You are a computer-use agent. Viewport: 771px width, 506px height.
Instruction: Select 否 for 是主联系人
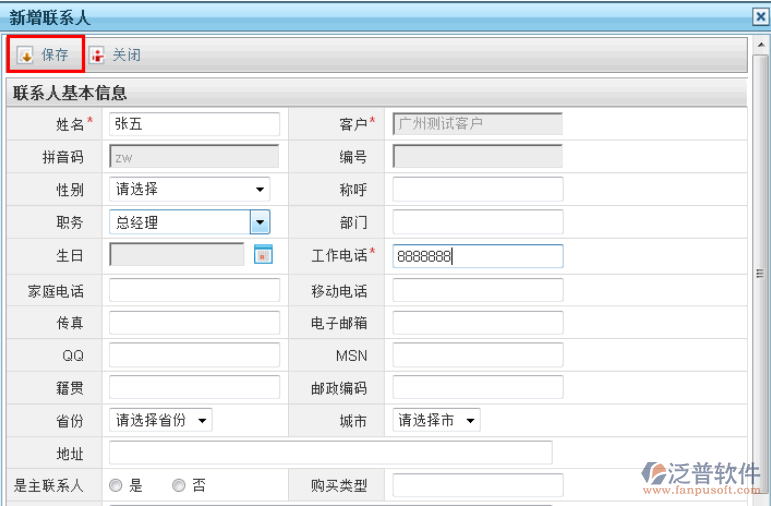pos(178,486)
